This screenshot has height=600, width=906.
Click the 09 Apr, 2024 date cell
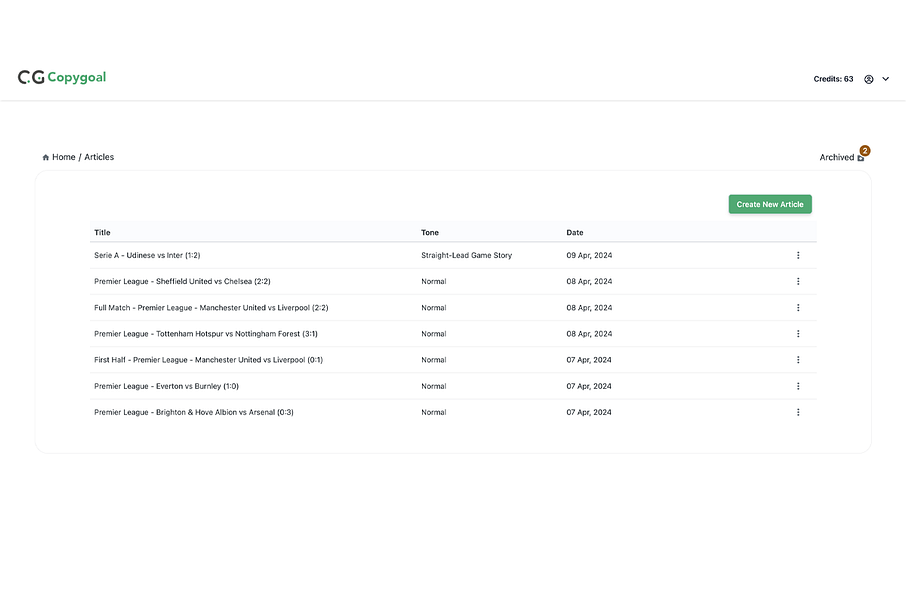click(x=589, y=255)
